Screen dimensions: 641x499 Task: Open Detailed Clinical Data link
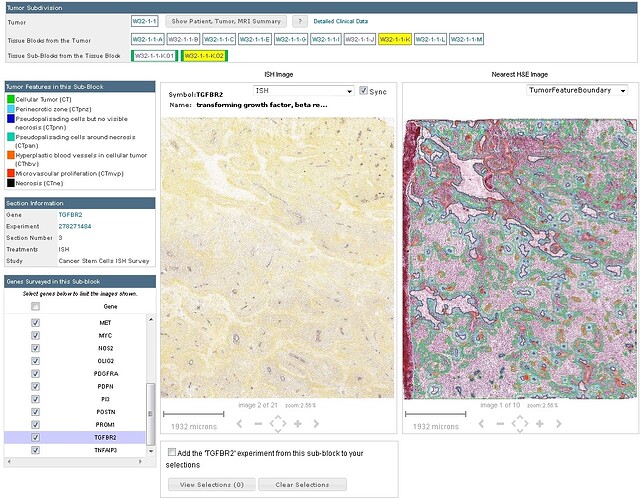coord(341,21)
